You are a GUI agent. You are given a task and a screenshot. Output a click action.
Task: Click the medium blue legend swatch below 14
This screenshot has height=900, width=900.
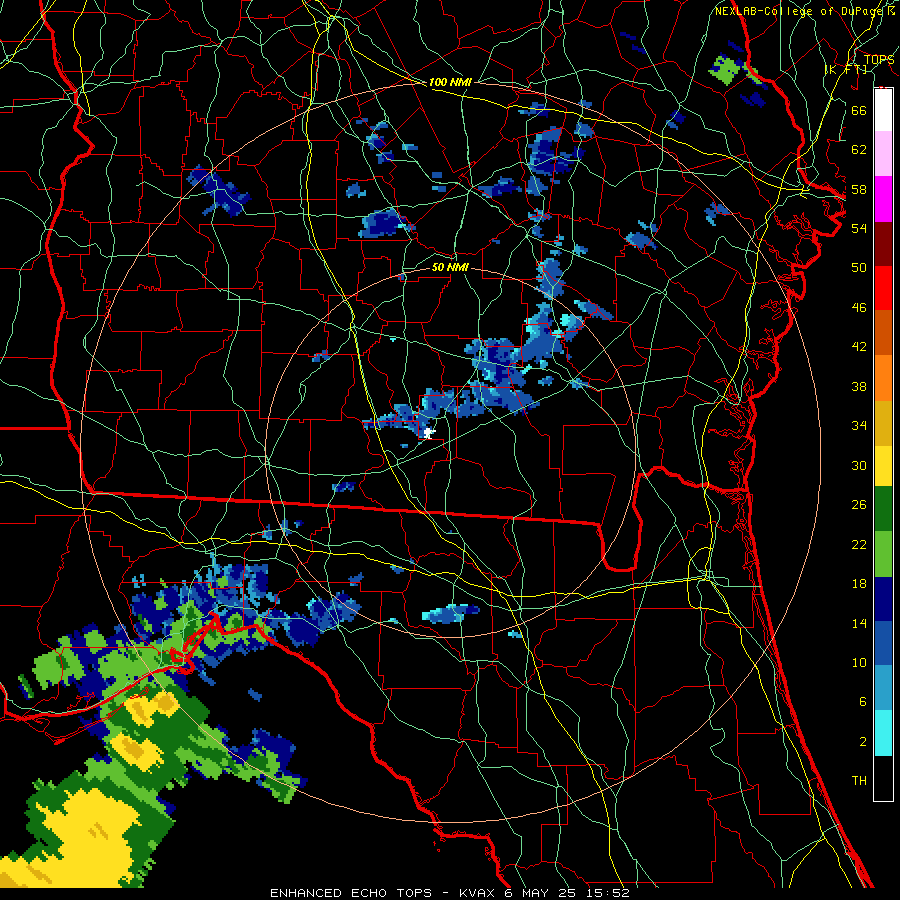tap(883, 643)
